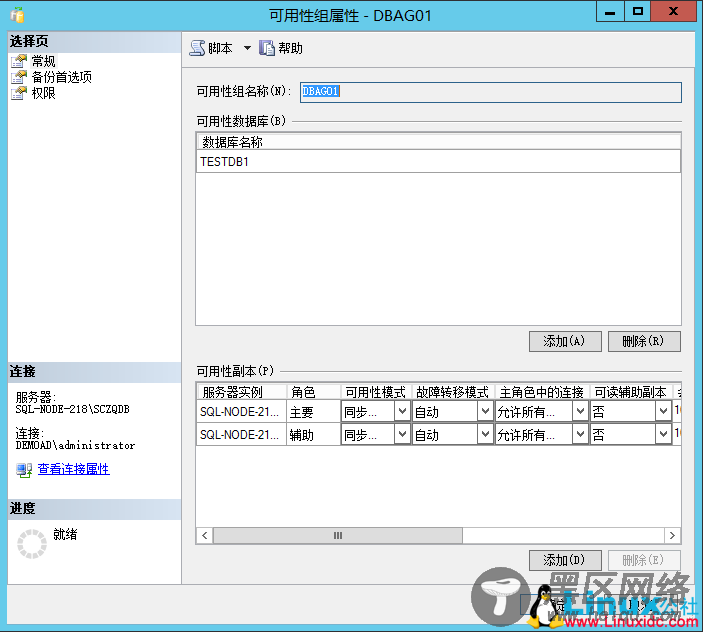Viewport: 703px width, 632px height.
Task: Select the secondary (辅助) replica server instance cell
Action: click(x=242, y=435)
